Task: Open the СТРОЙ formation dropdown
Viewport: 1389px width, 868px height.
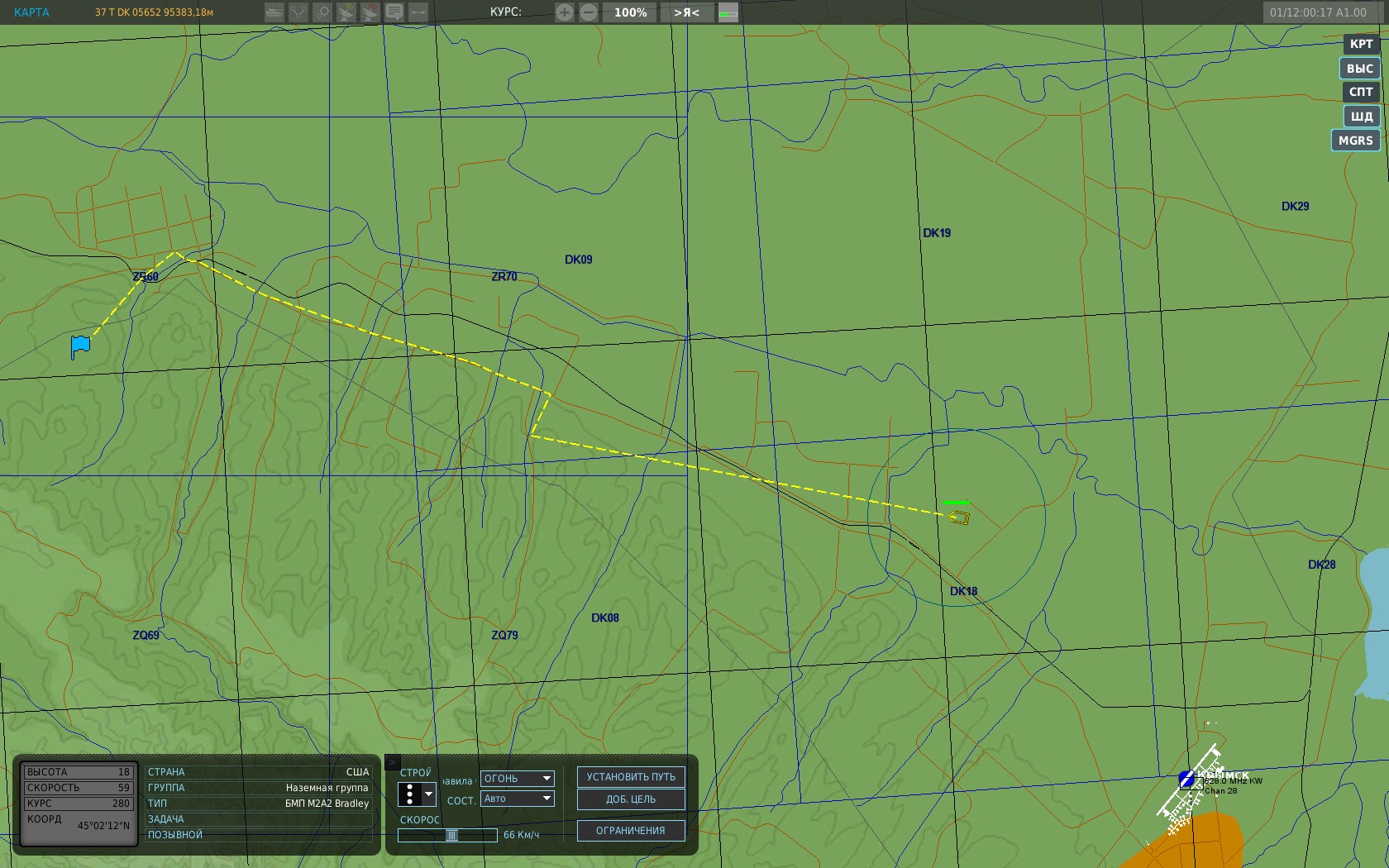Action: pyautogui.click(x=417, y=794)
